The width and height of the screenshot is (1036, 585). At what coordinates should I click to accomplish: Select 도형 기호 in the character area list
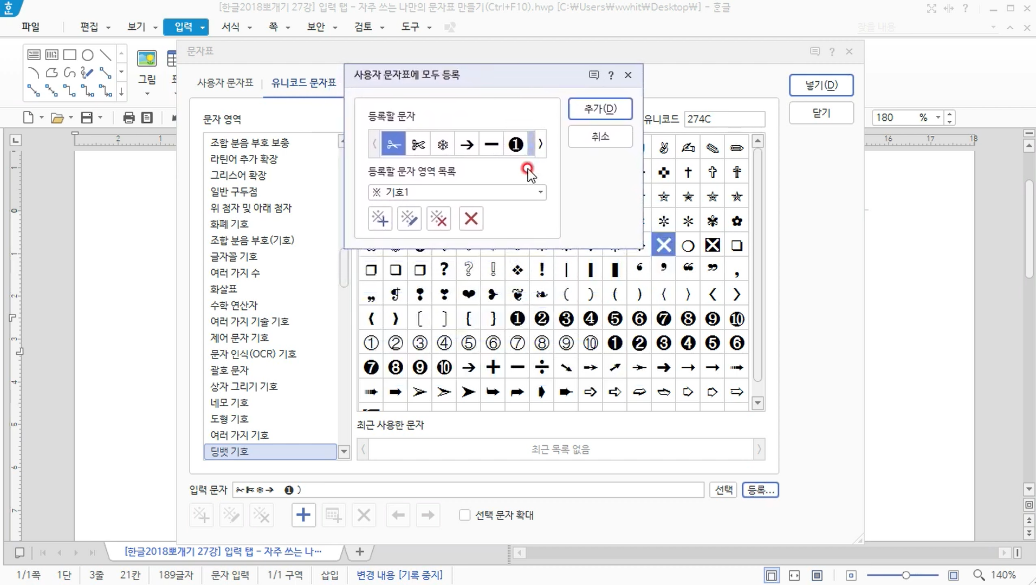pyautogui.click(x=229, y=419)
